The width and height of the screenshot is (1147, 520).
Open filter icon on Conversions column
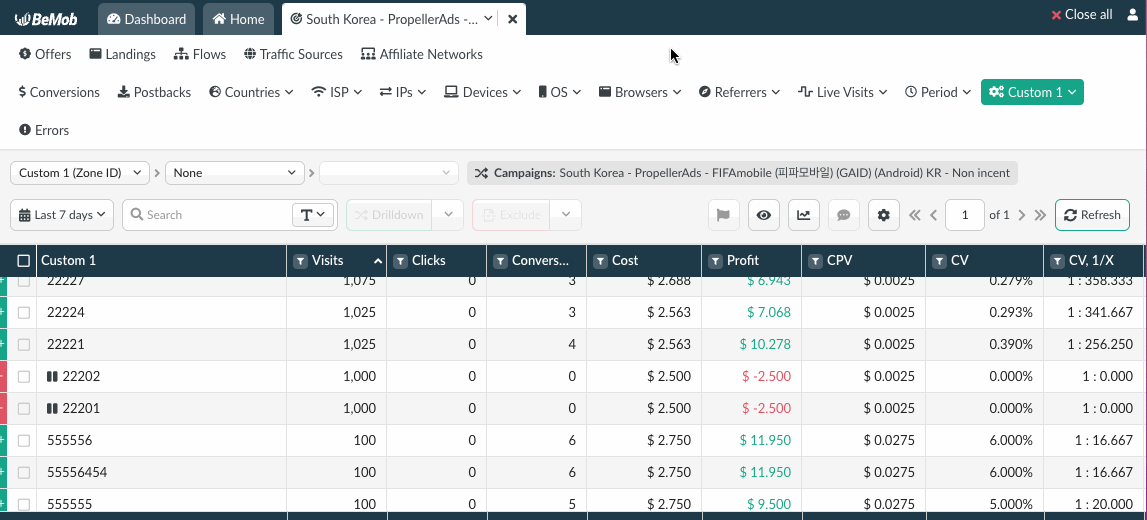(500, 261)
